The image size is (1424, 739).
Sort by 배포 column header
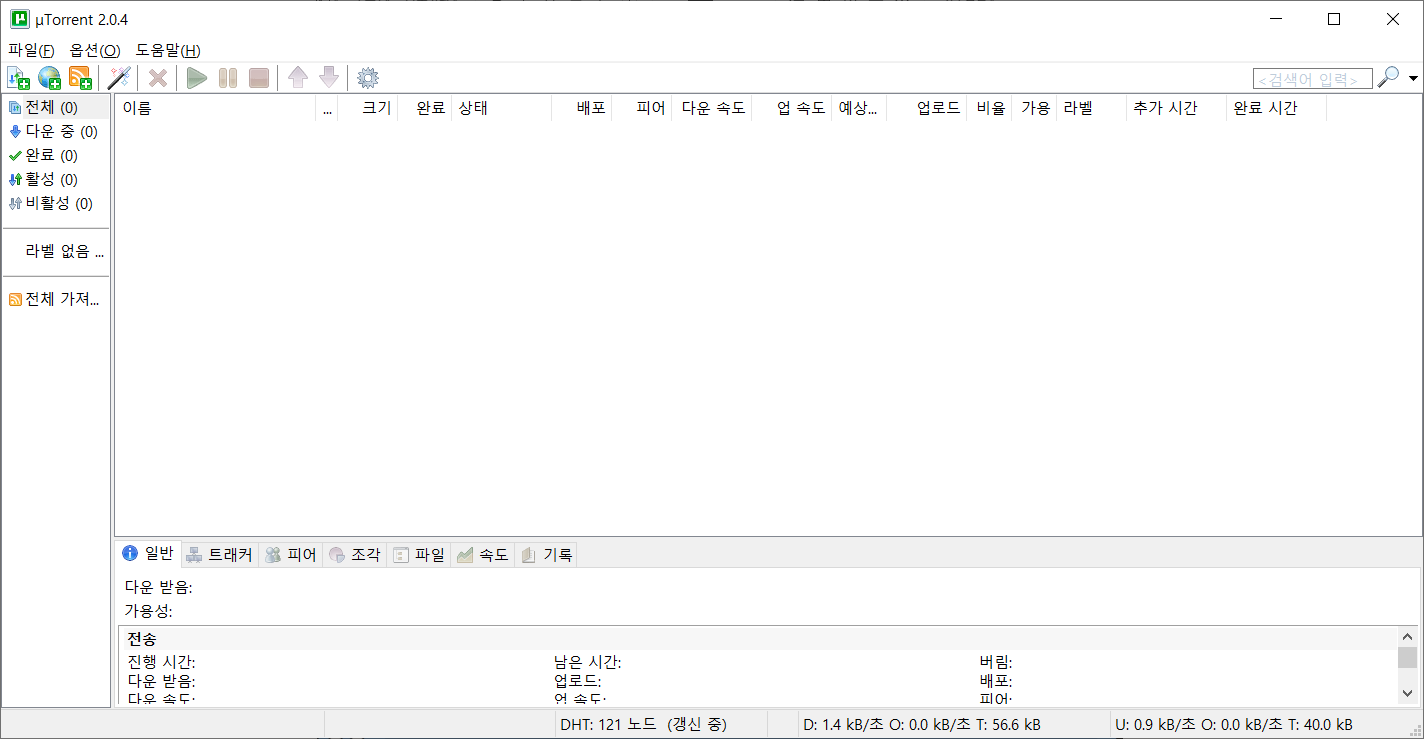click(x=582, y=108)
